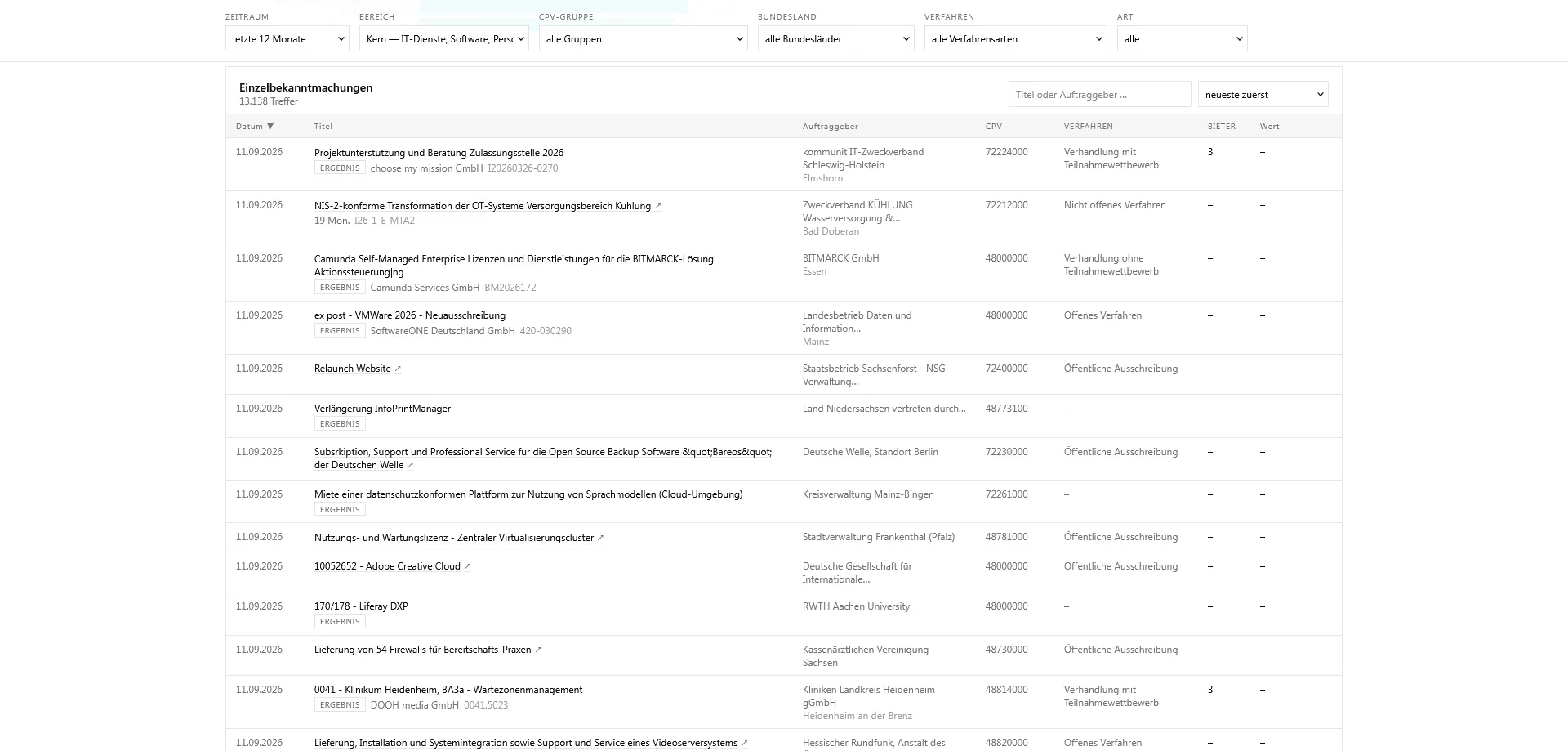The width and height of the screenshot is (1568, 751).
Task: Click external-link icon after the 54 Firewalls title
Action: click(x=538, y=650)
